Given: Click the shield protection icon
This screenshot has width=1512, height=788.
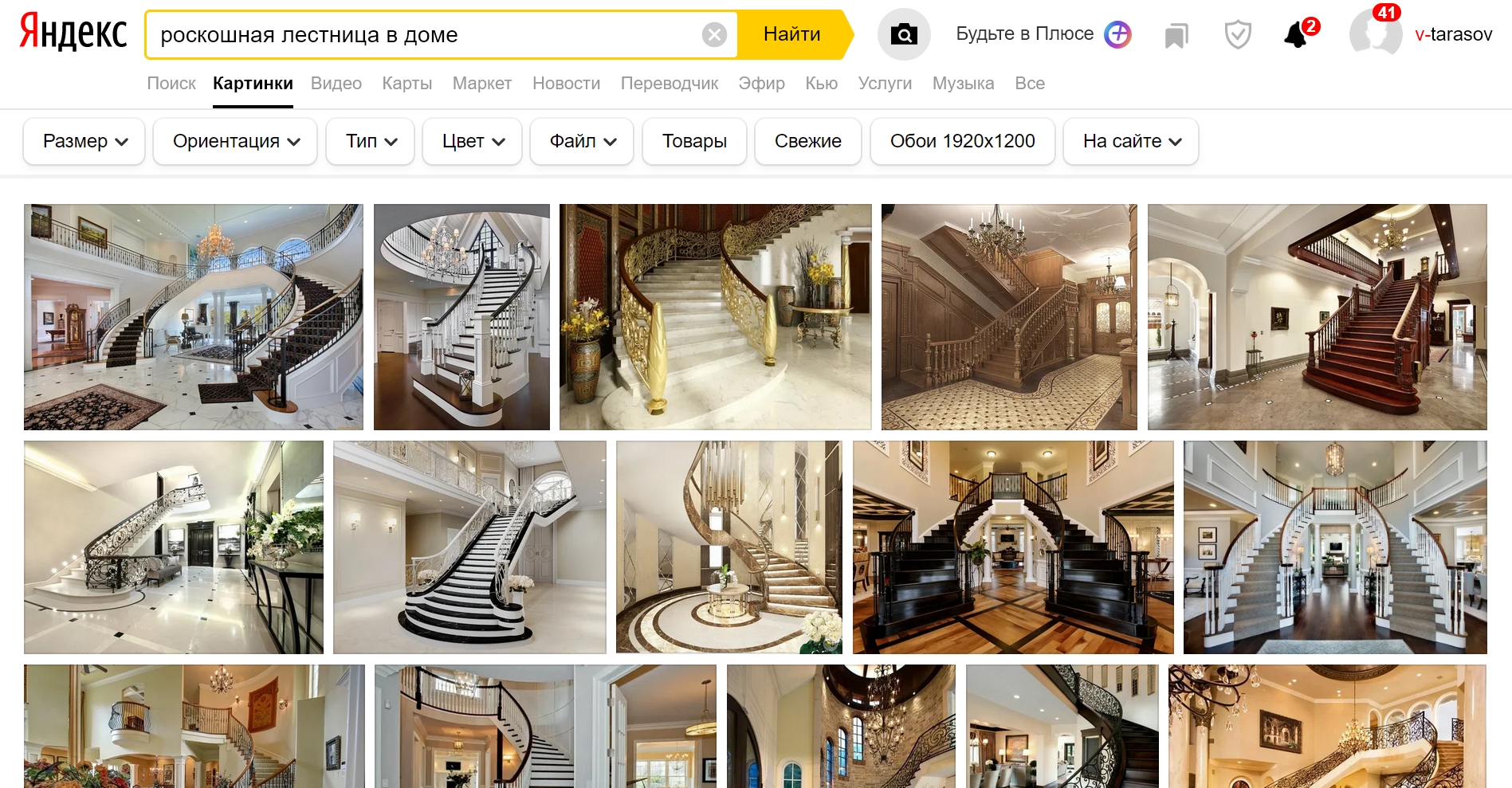Looking at the screenshot, I should coord(1238,35).
